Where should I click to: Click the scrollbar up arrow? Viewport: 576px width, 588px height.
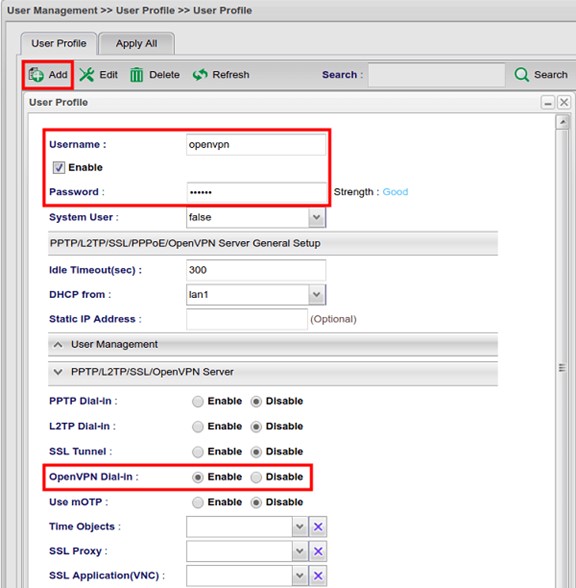point(562,122)
